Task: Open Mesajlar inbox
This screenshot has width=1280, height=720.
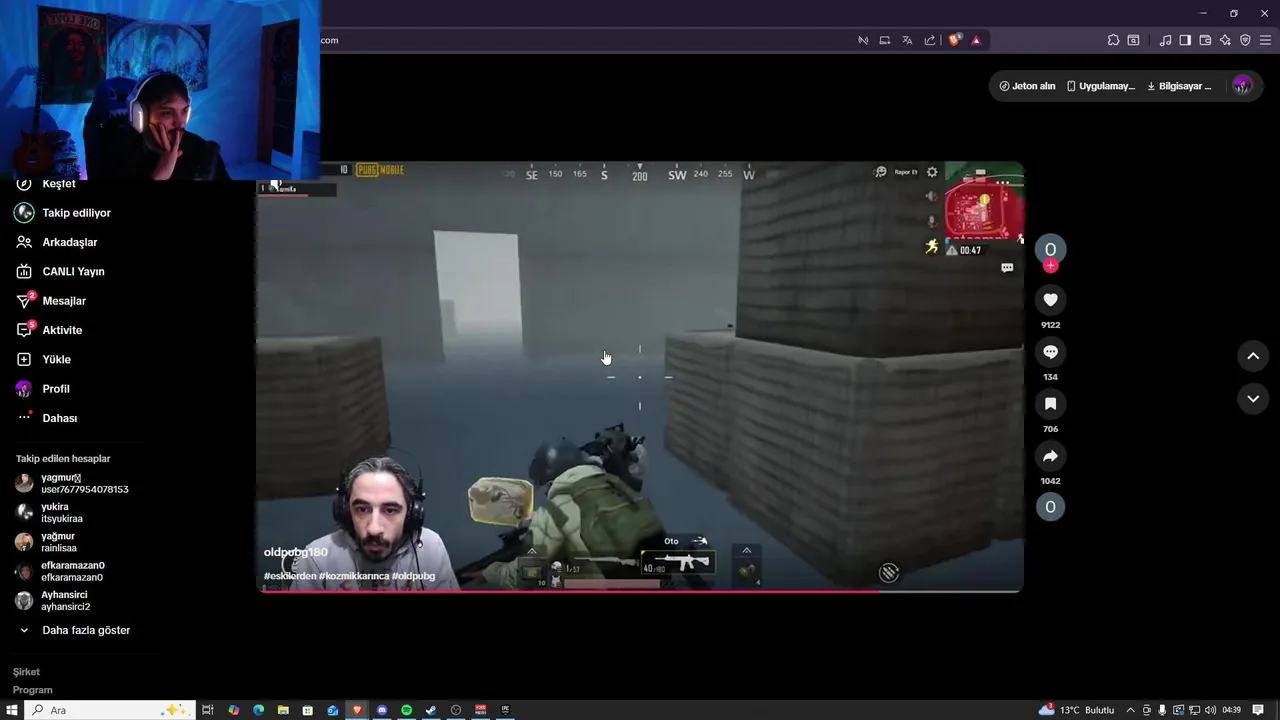Action: pyautogui.click(x=50, y=301)
